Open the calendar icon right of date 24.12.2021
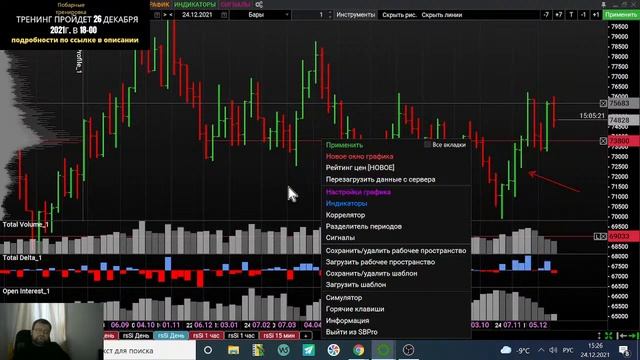Image resolution: width=640 pixels, height=360 pixels. pos(224,15)
